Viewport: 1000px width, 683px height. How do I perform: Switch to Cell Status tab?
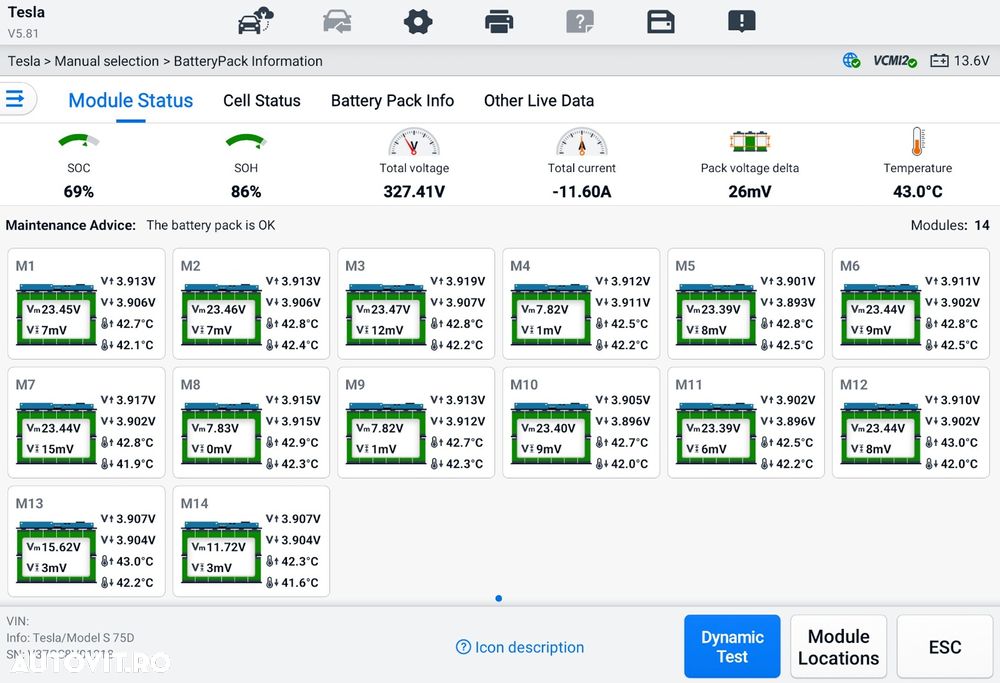coord(261,101)
